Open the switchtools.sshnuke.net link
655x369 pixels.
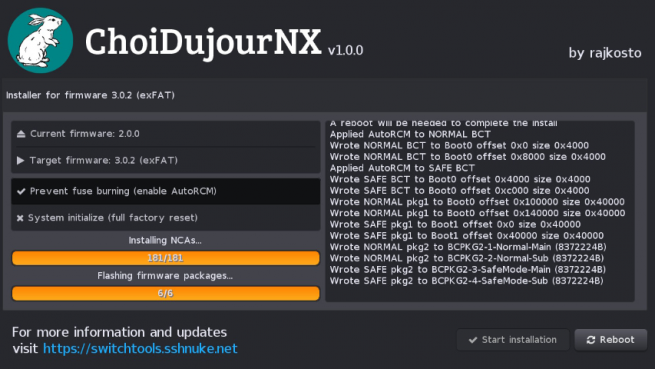[x=140, y=349]
